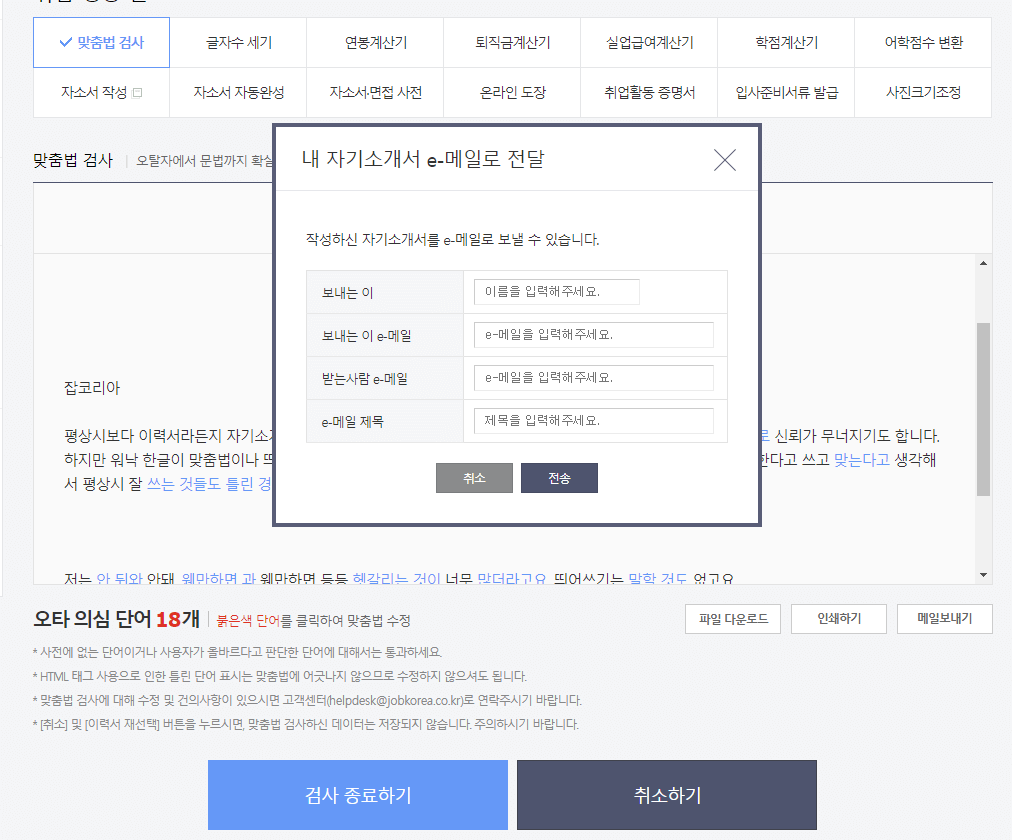Open the 연봉계산기 salary calculator
This screenshot has height=840, width=1012.
coord(376,43)
